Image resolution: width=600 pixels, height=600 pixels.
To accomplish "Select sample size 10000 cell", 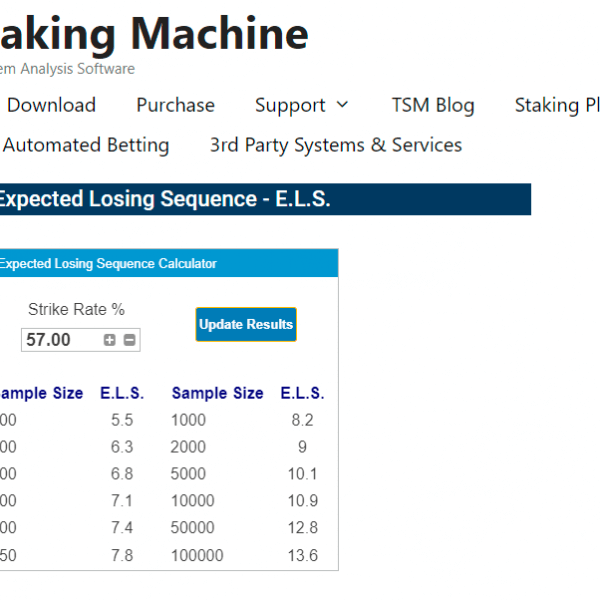I will click(x=192, y=501).
